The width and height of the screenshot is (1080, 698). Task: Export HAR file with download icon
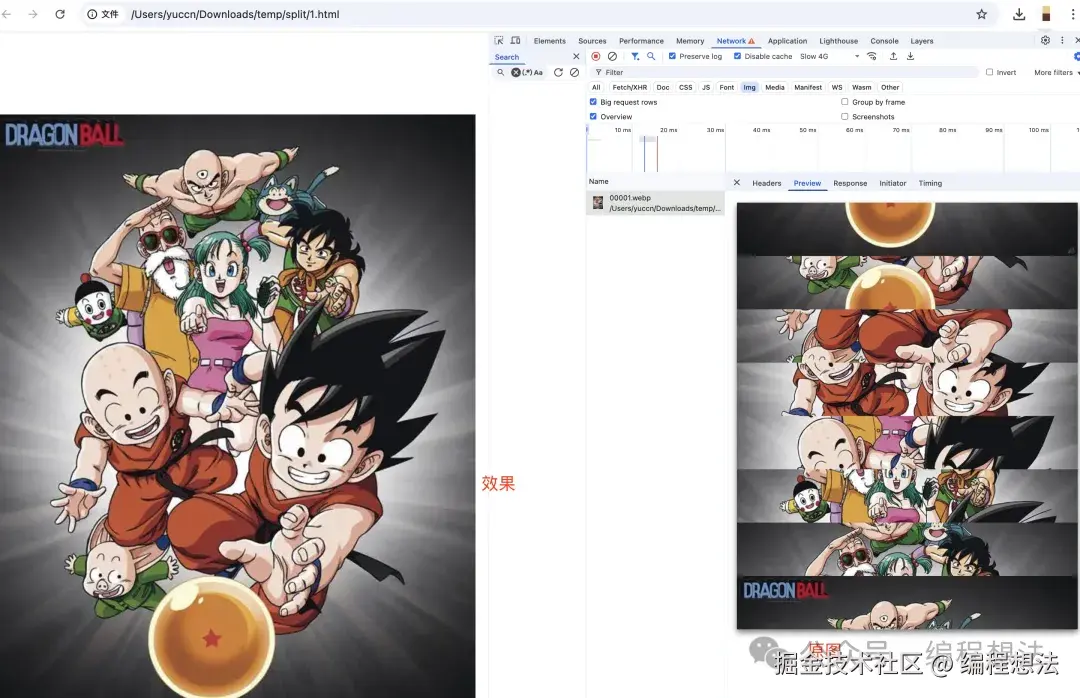click(910, 57)
